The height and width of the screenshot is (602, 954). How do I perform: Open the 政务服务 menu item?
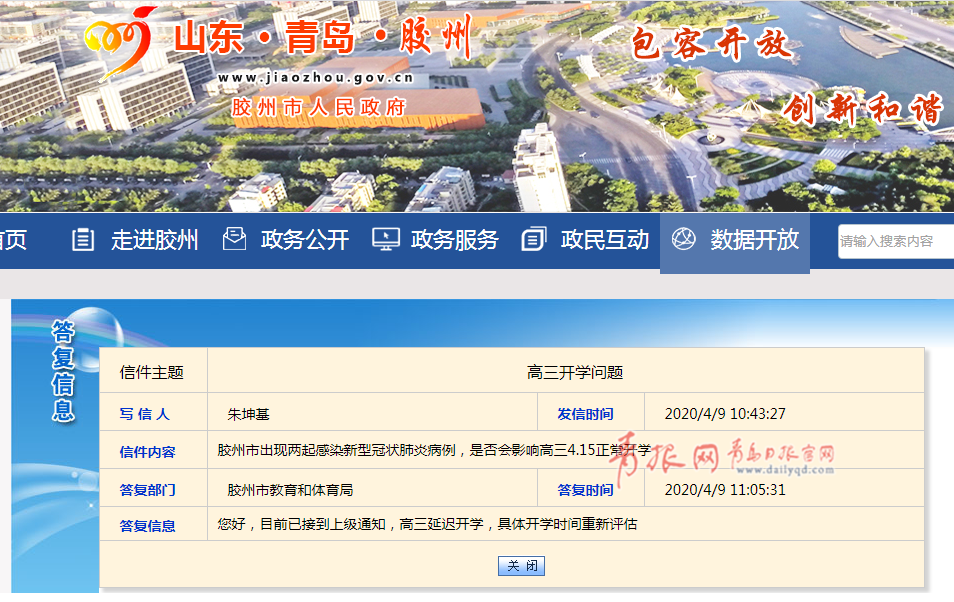click(454, 240)
